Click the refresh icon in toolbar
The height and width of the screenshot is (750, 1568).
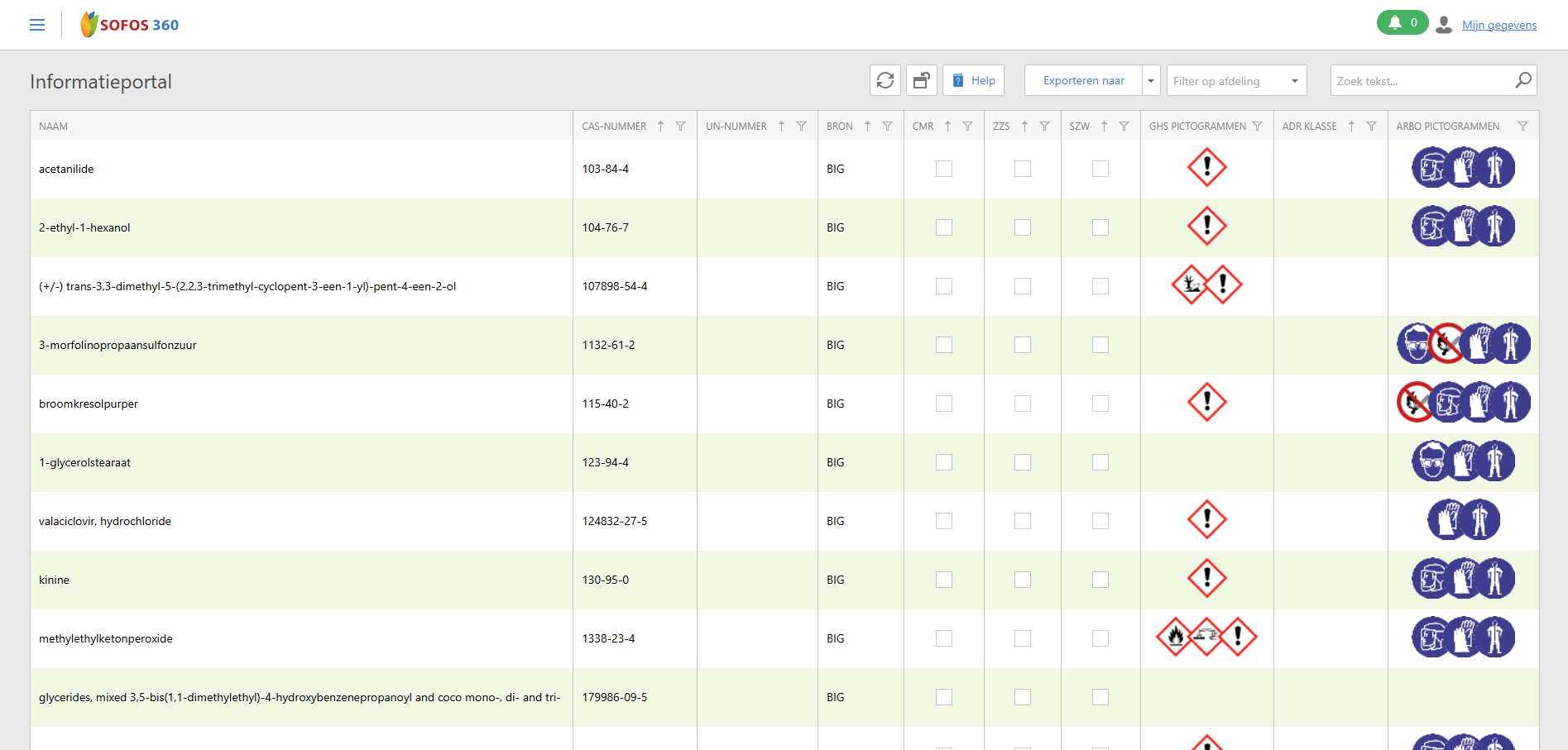pyautogui.click(x=885, y=80)
